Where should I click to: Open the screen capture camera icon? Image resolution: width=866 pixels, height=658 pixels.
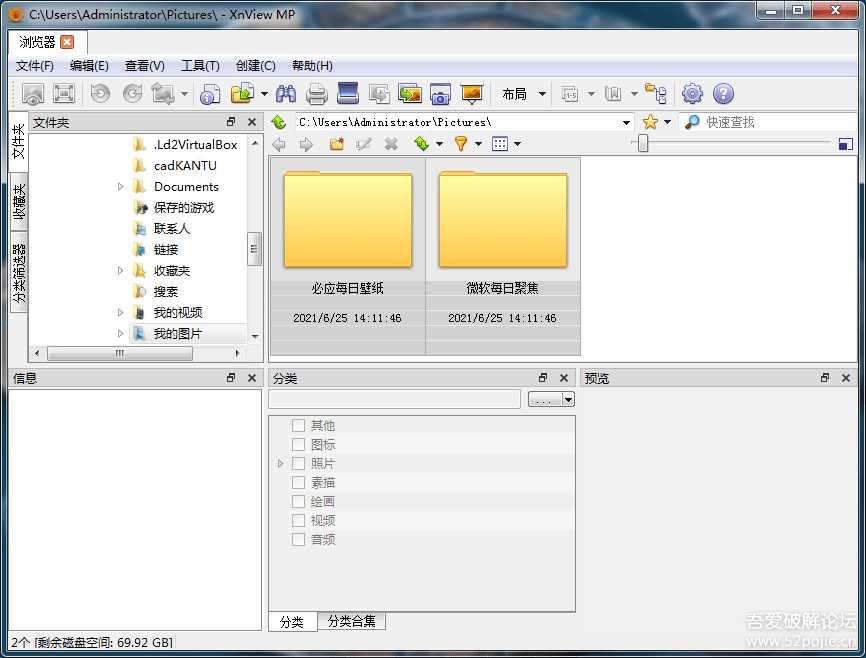click(440, 93)
